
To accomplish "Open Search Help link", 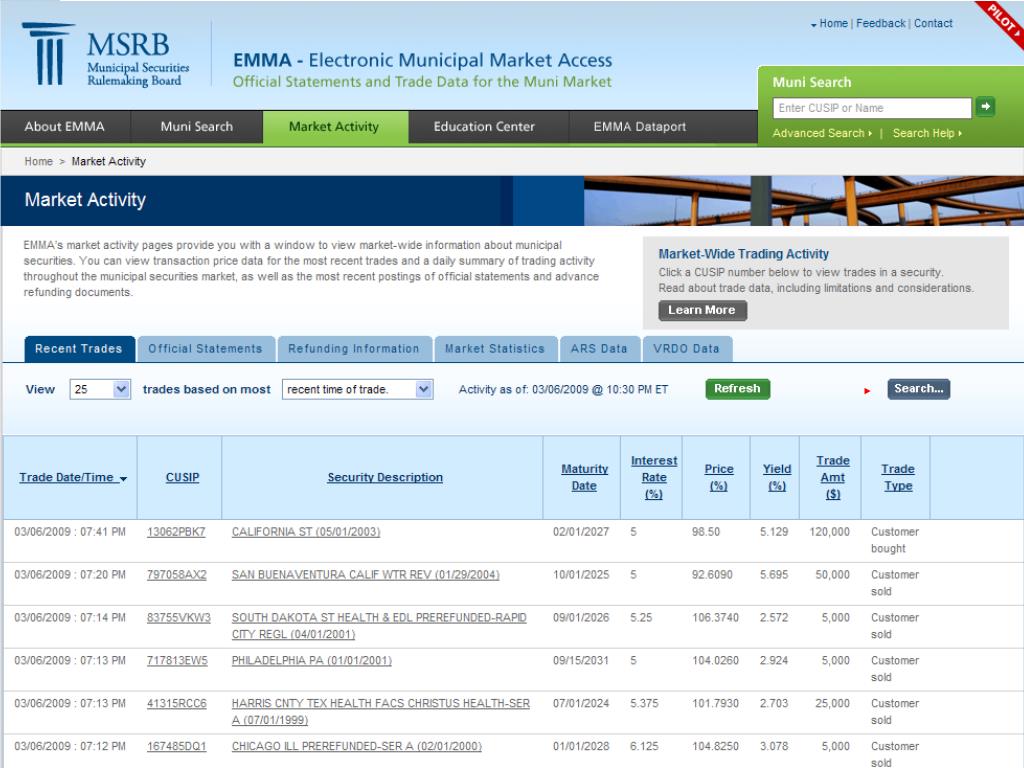I will coord(927,133).
